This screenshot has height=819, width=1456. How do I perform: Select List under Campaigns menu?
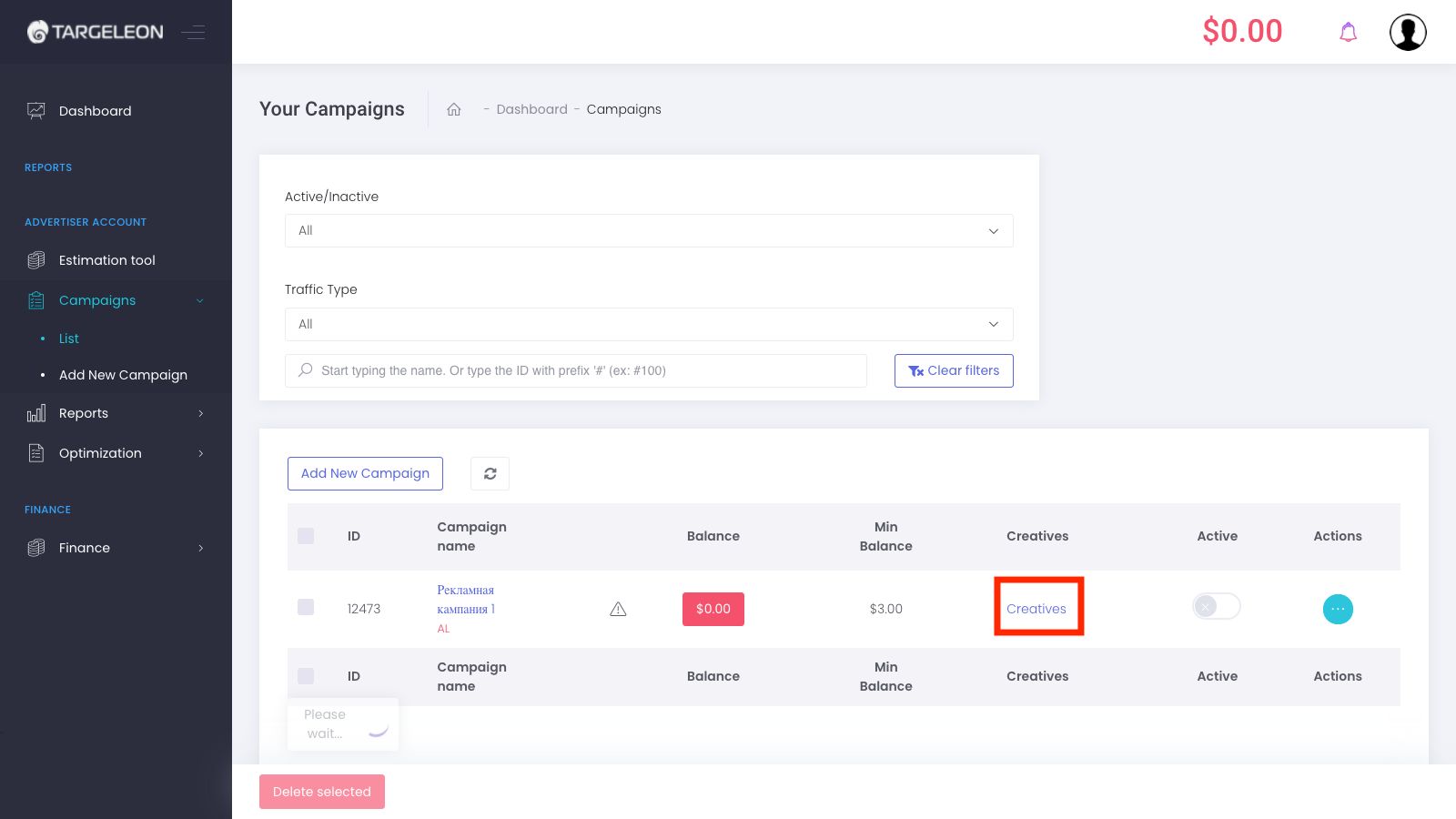69,338
